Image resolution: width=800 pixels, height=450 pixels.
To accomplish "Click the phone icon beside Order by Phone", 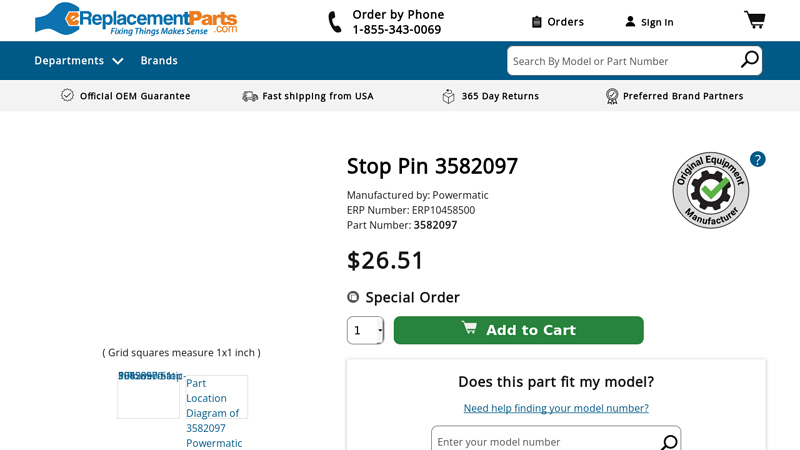I will coord(335,22).
